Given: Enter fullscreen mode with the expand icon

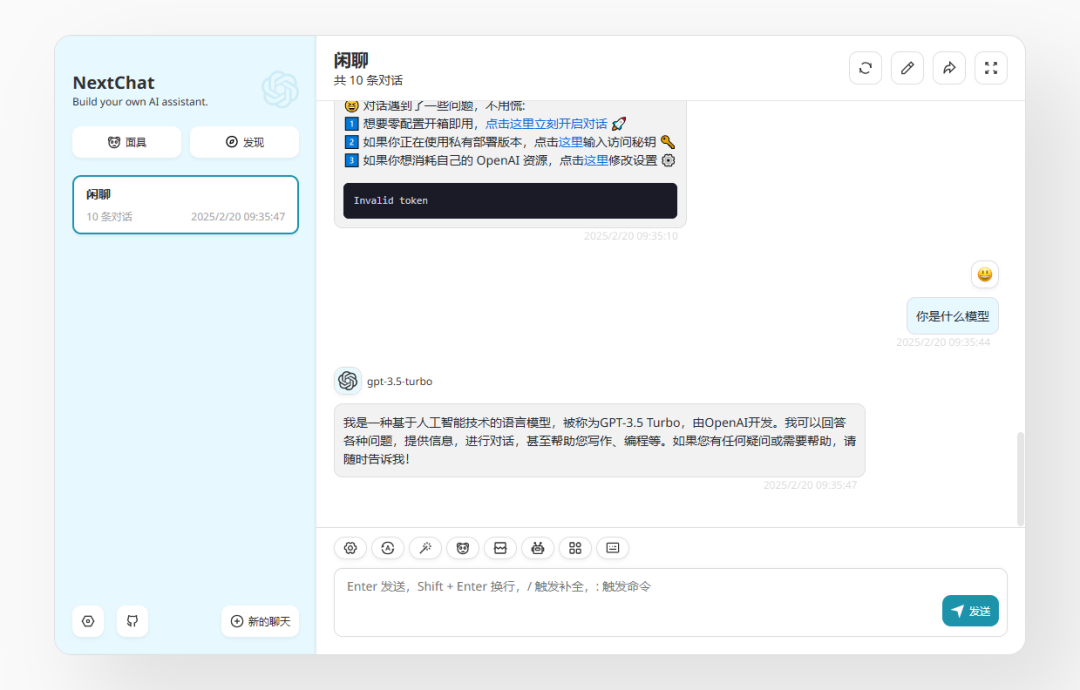Looking at the screenshot, I should click(x=991, y=68).
